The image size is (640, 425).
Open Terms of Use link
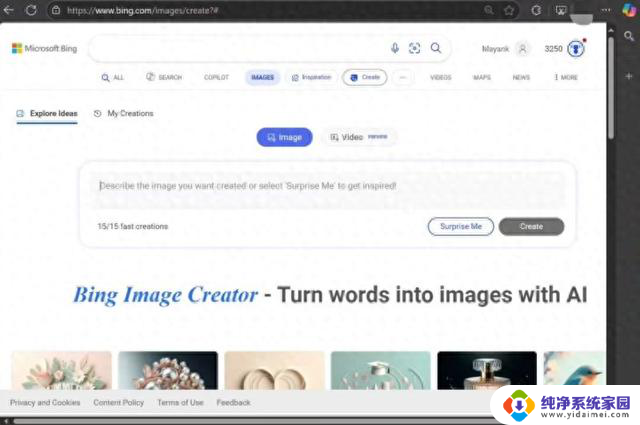(180, 403)
